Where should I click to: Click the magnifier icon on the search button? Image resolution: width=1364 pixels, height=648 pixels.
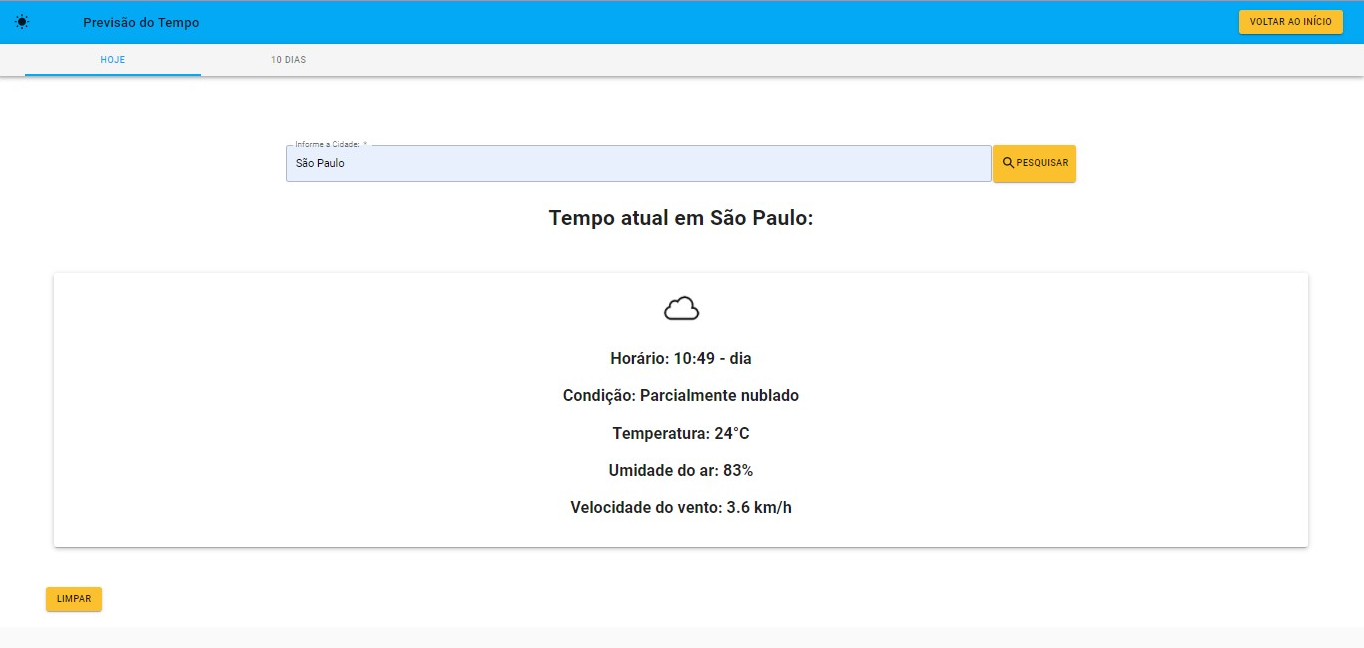coord(1009,162)
